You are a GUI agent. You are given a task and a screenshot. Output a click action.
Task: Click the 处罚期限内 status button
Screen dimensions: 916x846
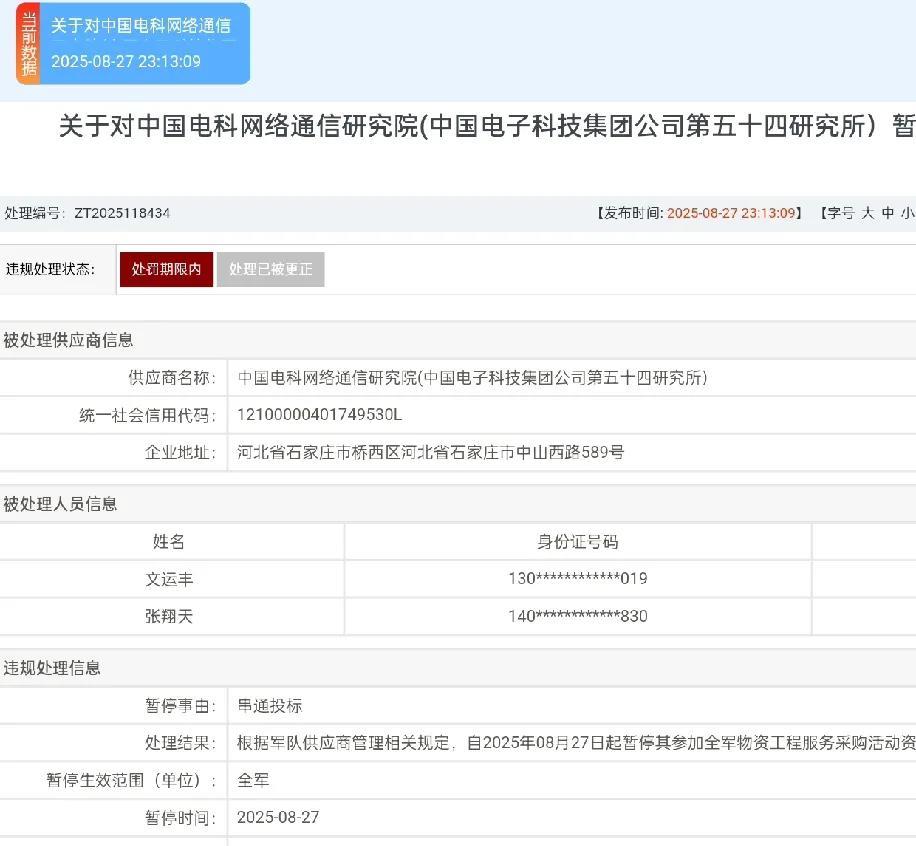coord(166,269)
